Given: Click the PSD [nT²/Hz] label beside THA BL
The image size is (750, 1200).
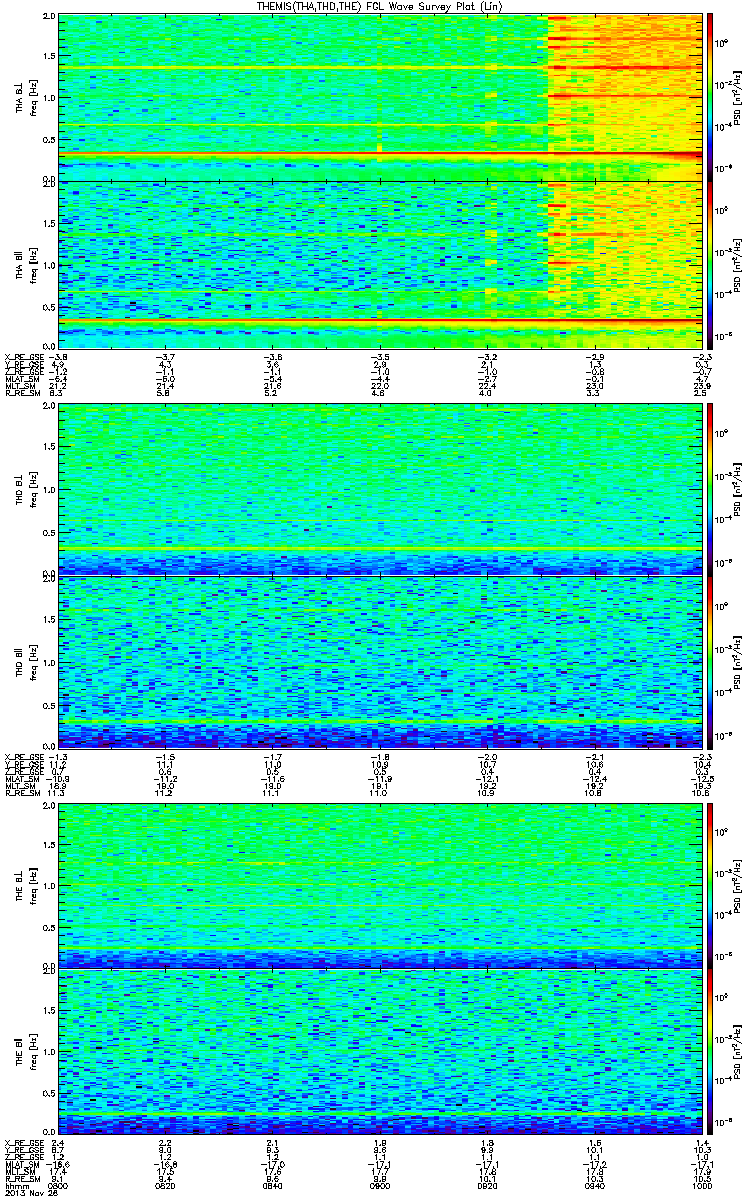Looking at the screenshot, I should tap(740, 97).
